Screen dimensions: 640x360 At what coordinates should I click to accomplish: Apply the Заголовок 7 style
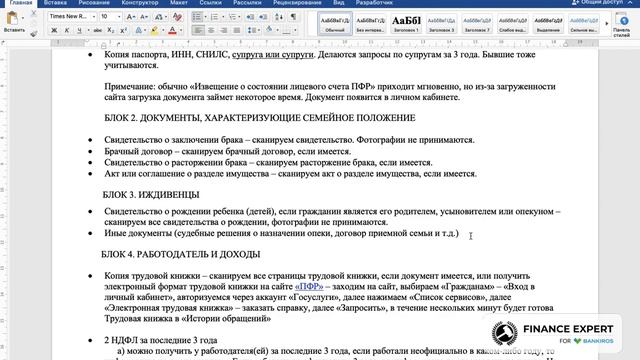(x=477, y=23)
